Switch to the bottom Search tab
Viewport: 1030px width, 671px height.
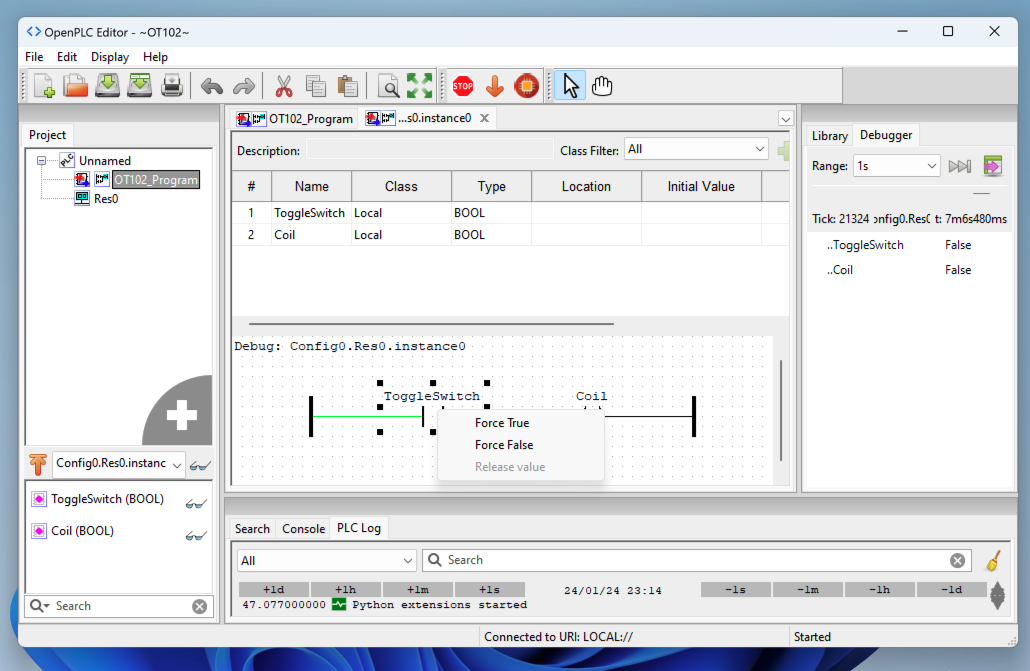pos(252,529)
